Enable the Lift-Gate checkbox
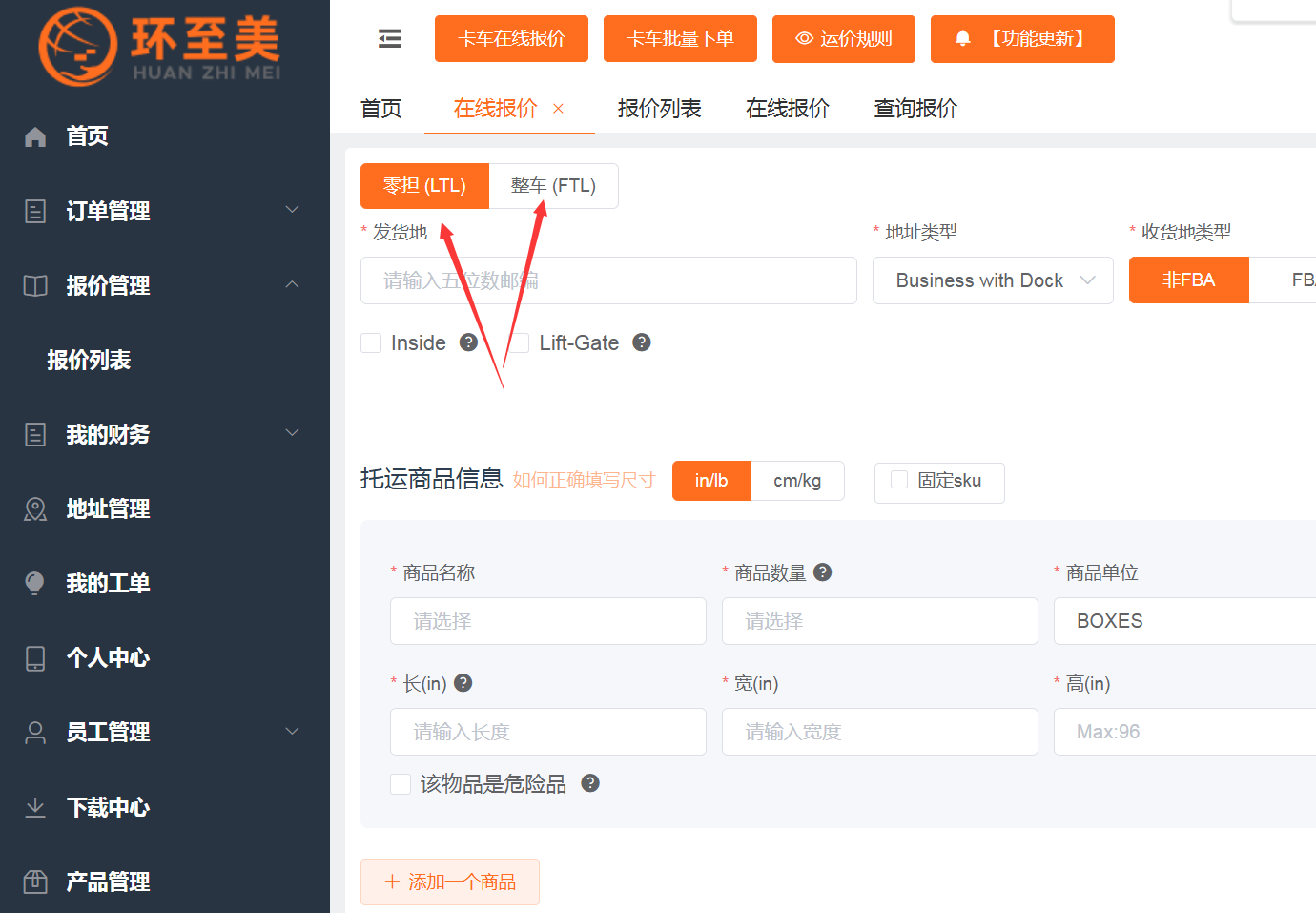This screenshot has height=913, width=1316. pos(520,342)
